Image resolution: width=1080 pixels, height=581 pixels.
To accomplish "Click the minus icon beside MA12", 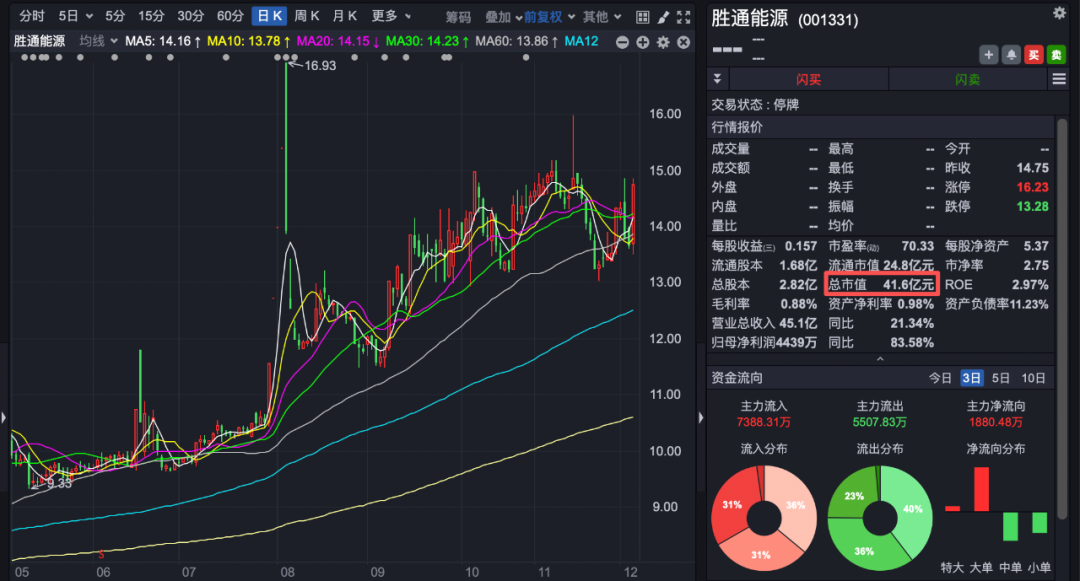I will point(622,42).
